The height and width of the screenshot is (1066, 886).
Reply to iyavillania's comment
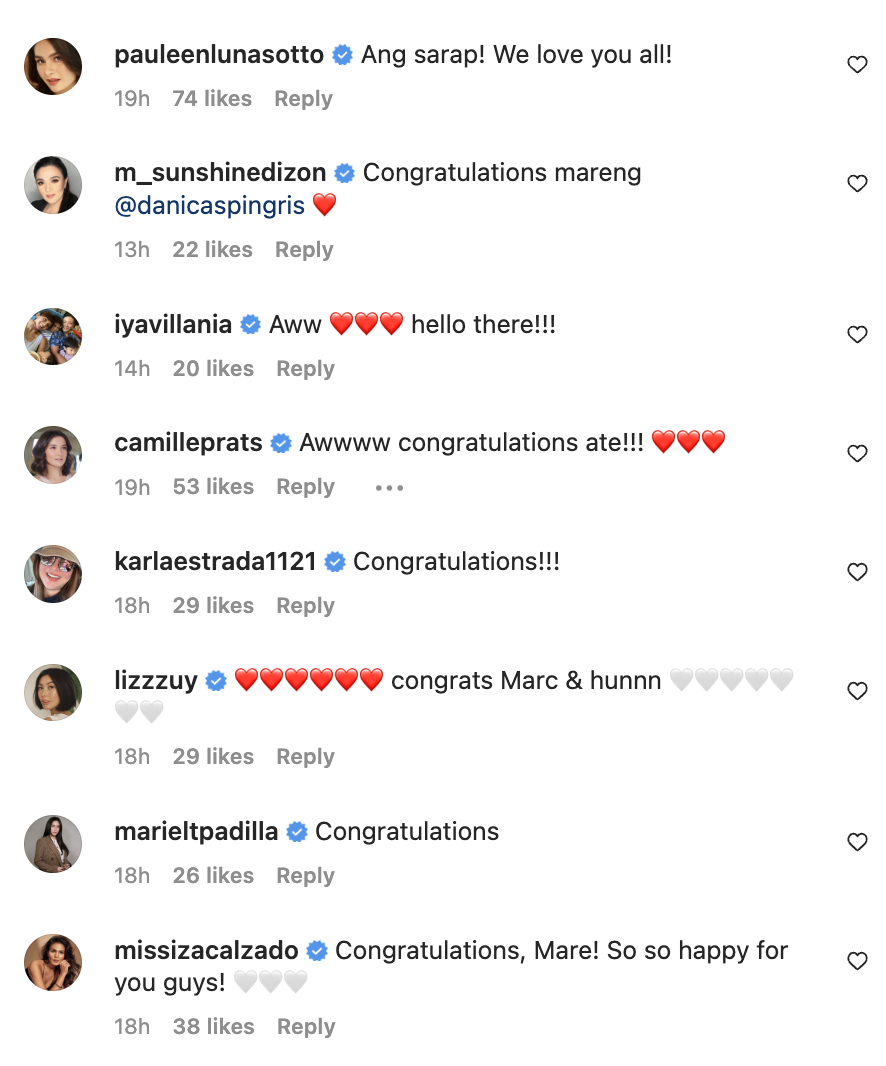point(305,368)
